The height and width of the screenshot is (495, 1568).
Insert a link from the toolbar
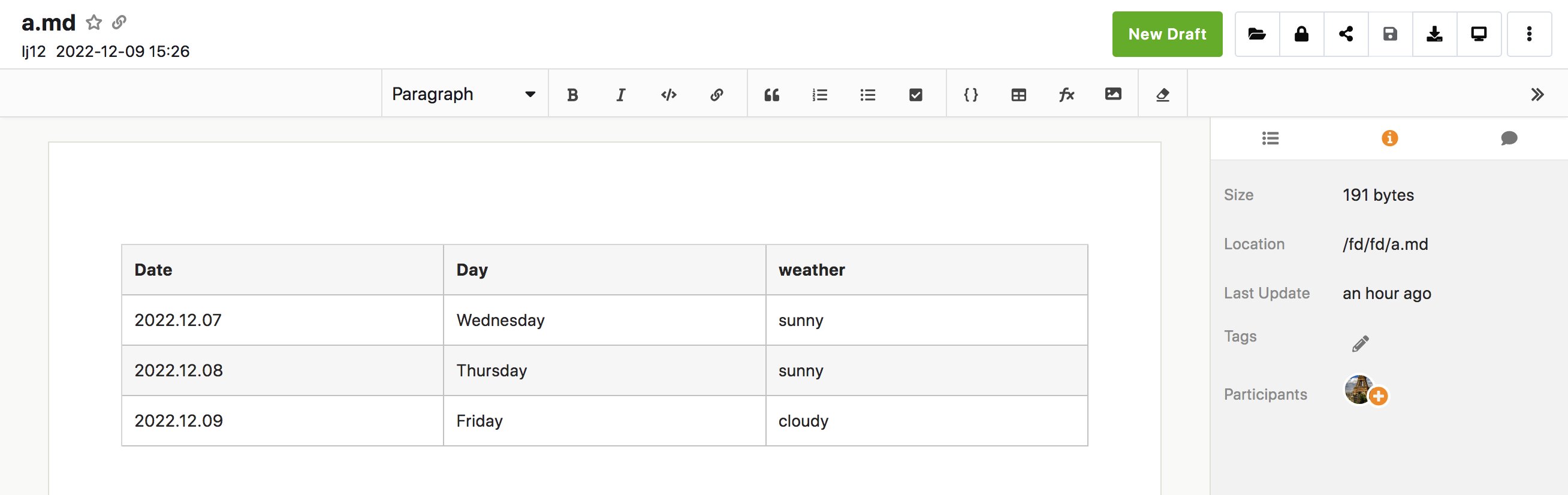click(716, 95)
